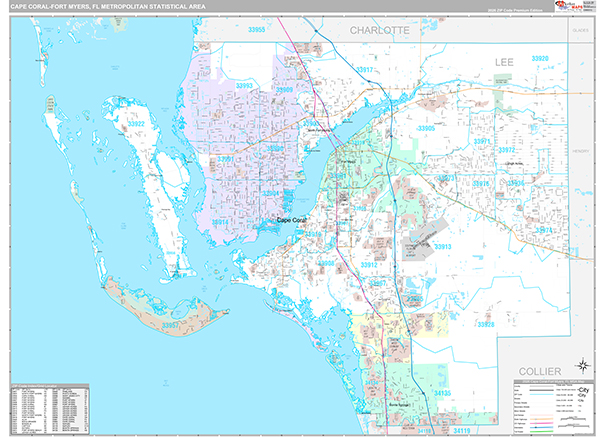Click the Cape Coral city label
600x437 pixels.
coord(293,221)
